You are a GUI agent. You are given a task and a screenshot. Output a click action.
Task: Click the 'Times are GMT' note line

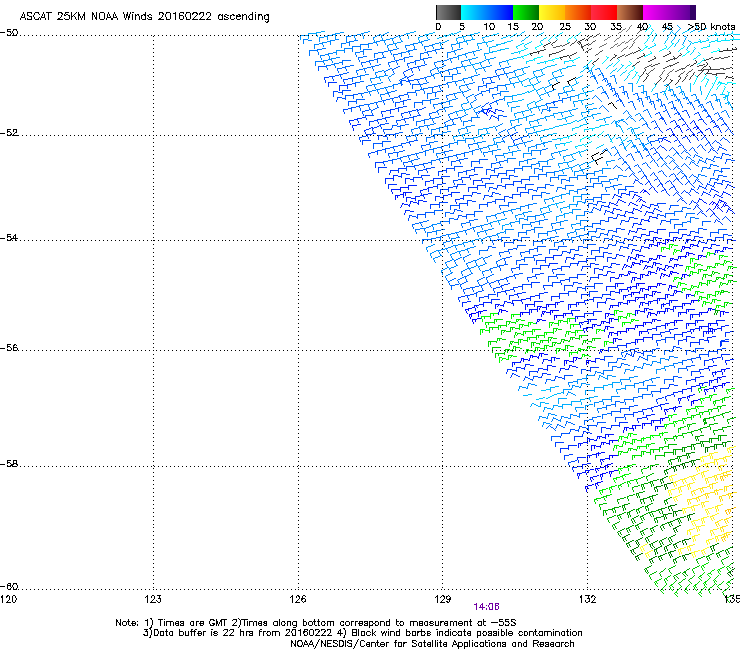pyautogui.click(x=316, y=623)
